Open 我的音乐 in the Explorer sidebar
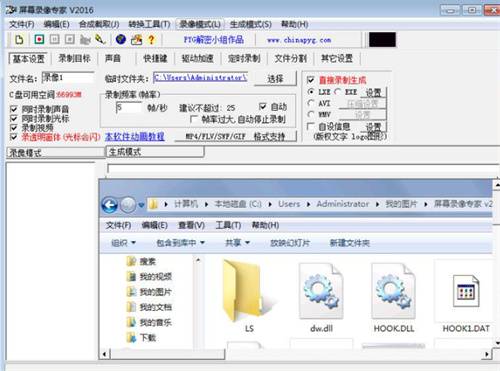The width and height of the screenshot is (500, 371). point(149,322)
